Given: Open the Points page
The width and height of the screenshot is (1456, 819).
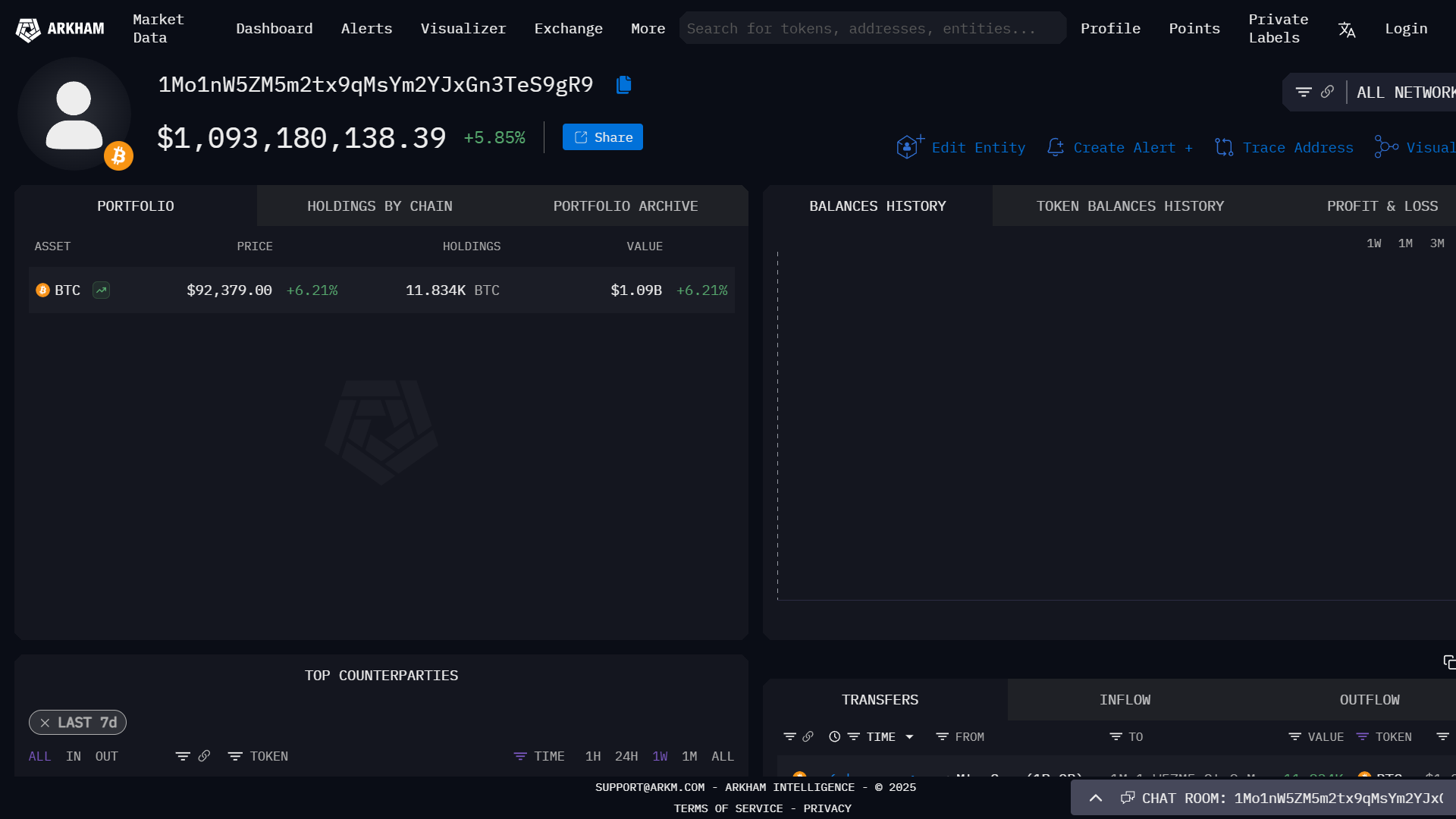Looking at the screenshot, I should tap(1194, 29).
